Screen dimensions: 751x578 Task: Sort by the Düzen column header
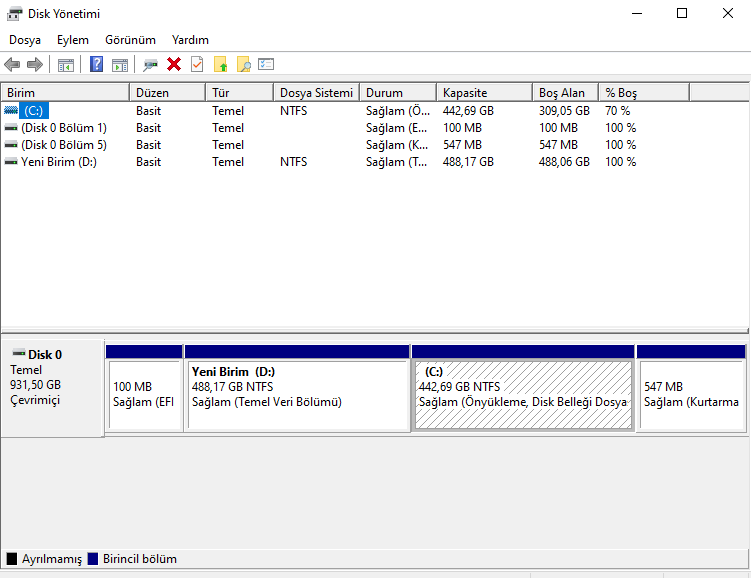click(x=168, y=92)
